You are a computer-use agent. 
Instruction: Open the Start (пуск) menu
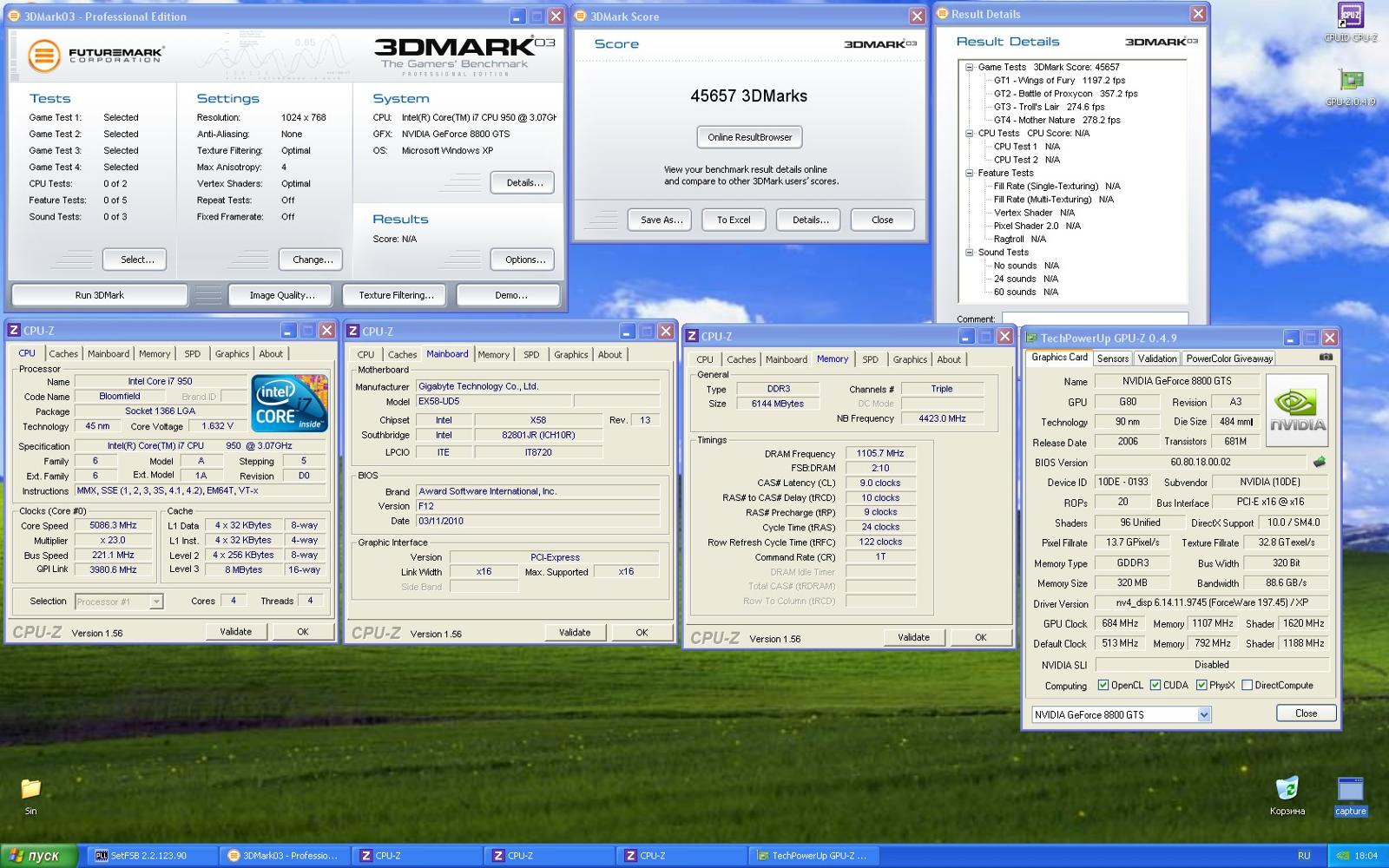point(38,856)
